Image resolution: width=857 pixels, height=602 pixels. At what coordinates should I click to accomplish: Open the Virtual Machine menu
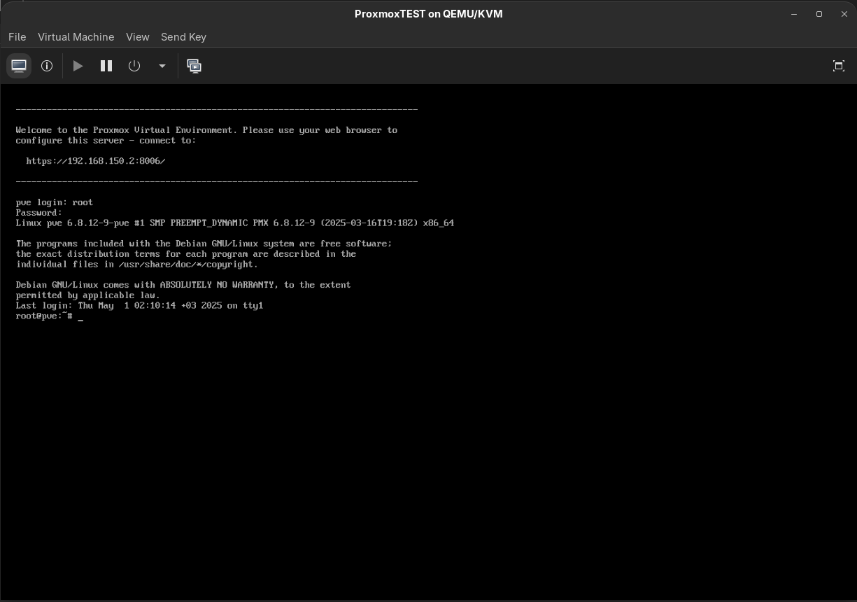coord(75,37)
